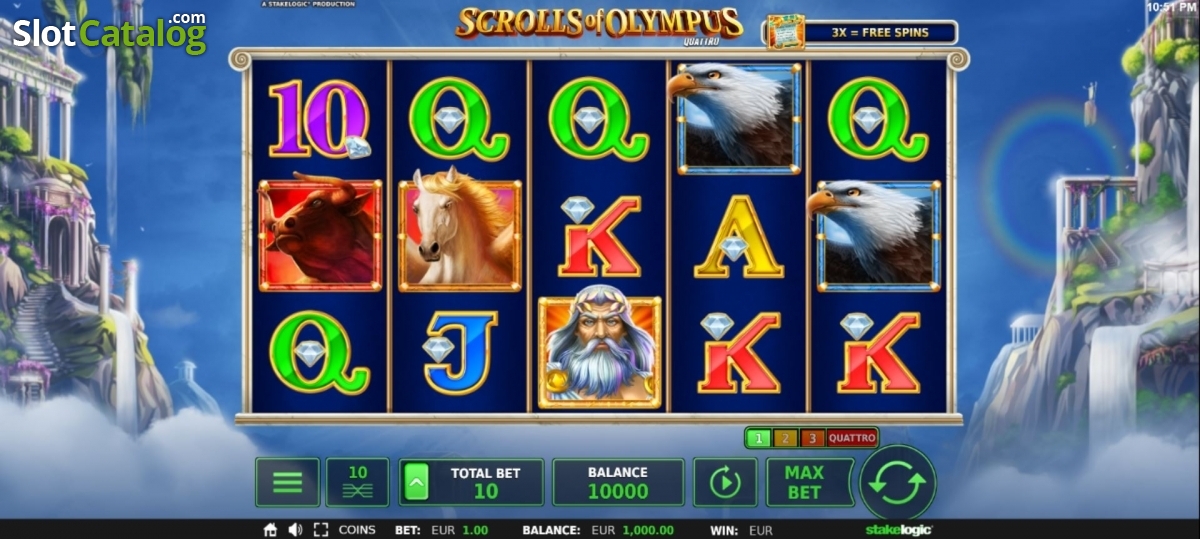Switch display to COINS

click(357, 530)
